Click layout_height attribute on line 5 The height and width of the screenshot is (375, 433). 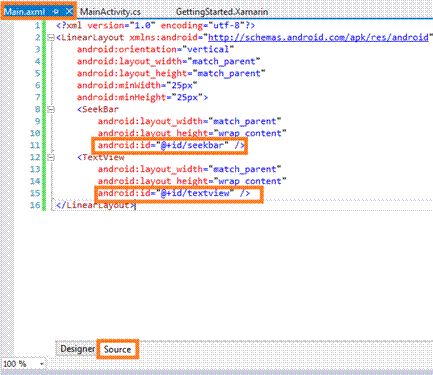click(171, 73)
